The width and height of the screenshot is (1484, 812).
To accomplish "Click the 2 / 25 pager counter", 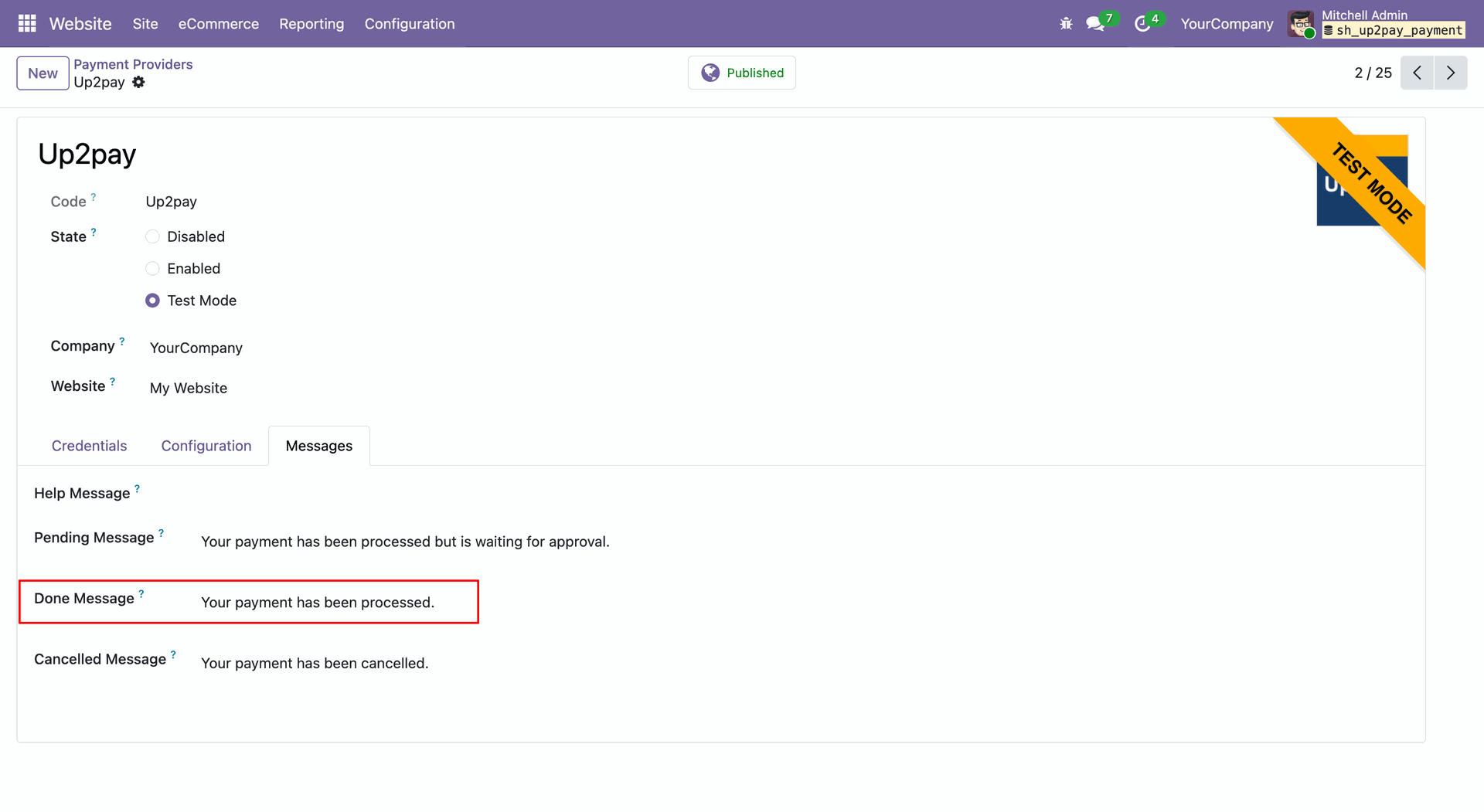I will 1373,73.
